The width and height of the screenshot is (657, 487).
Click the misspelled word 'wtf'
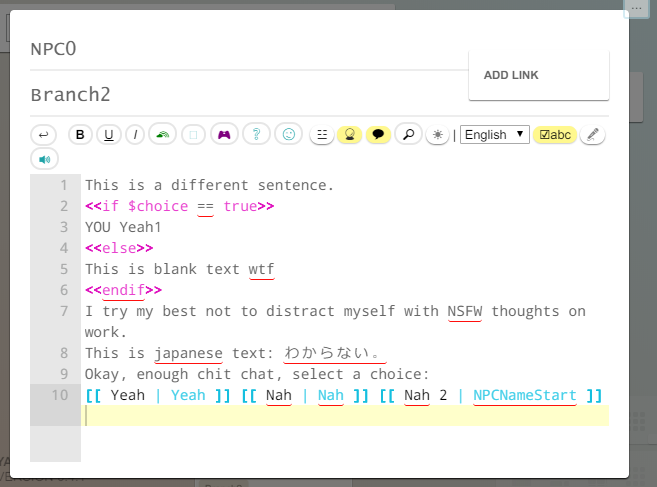pyautogui.click(x=261, y=269)
